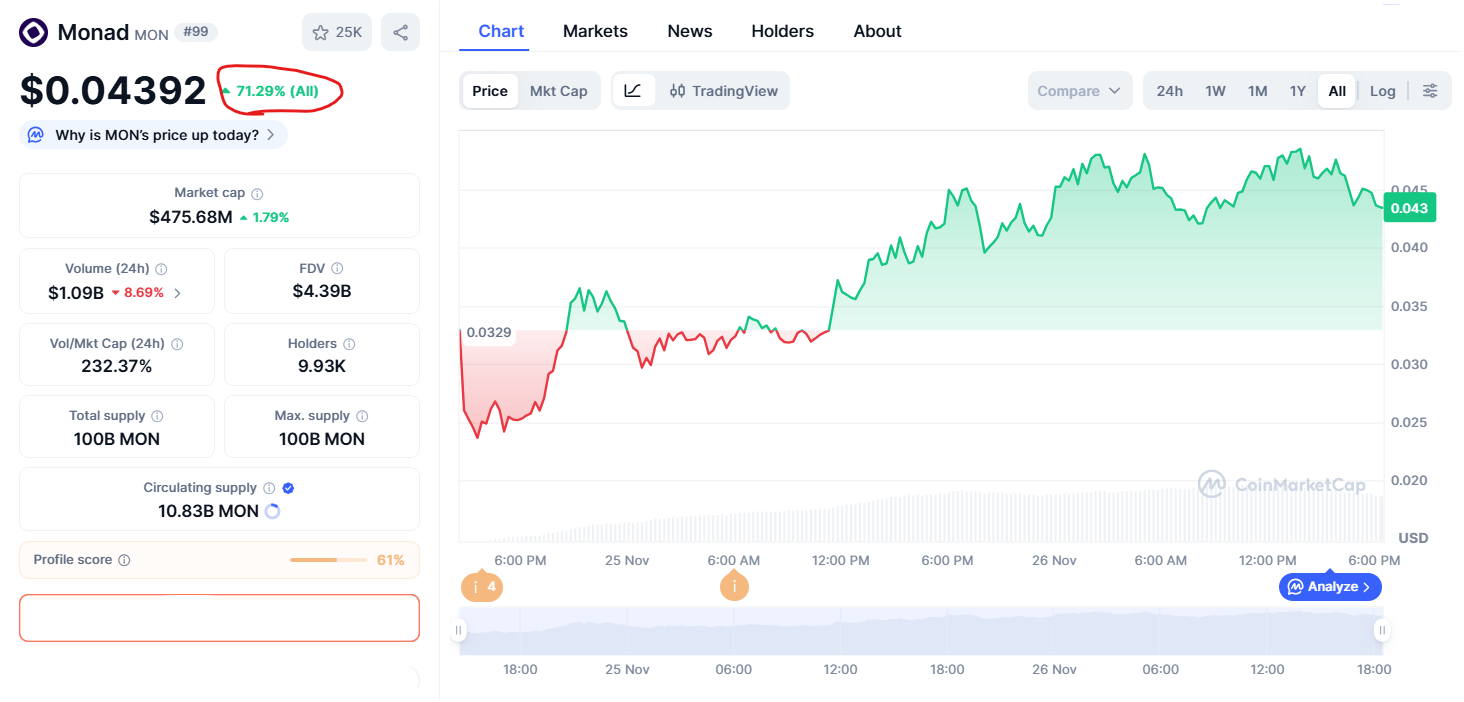Click Market cap info icon
The width and height of the screenshot is (1464, 702).
click(x=257, y=194)
